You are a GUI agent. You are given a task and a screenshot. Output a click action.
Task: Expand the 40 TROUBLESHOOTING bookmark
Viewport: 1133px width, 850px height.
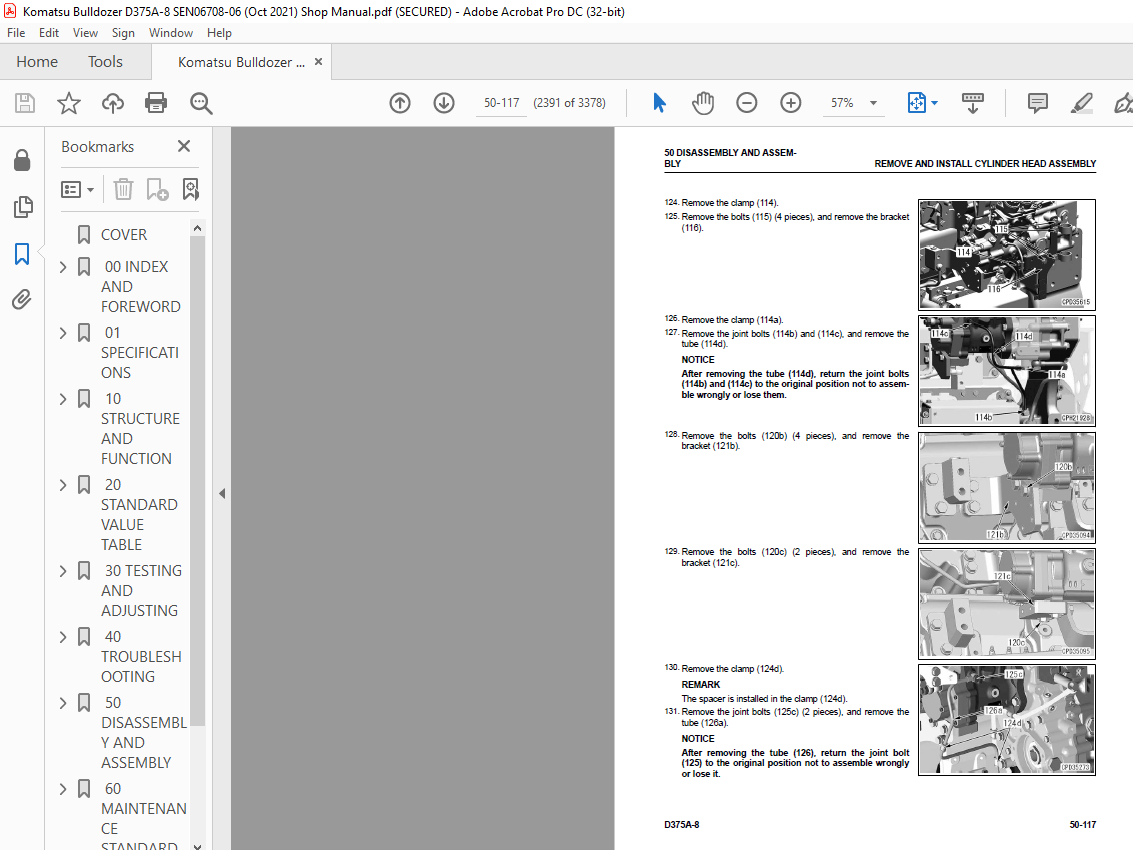pyautogui.click(x=63, y=637)
